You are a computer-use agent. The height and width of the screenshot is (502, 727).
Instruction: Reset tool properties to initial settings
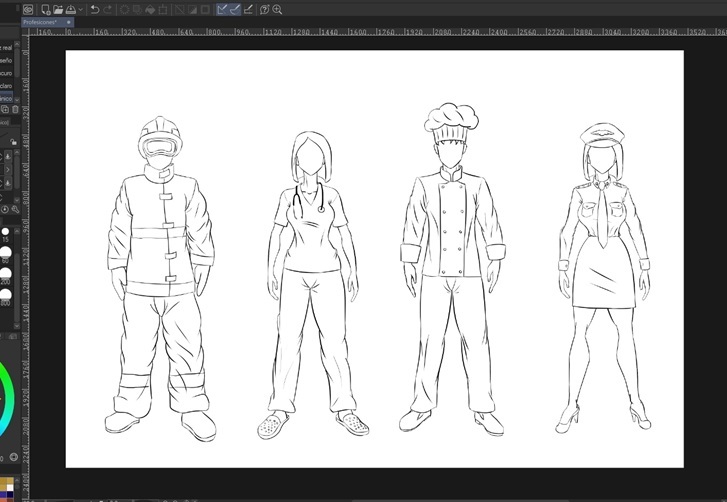point(5,210)
